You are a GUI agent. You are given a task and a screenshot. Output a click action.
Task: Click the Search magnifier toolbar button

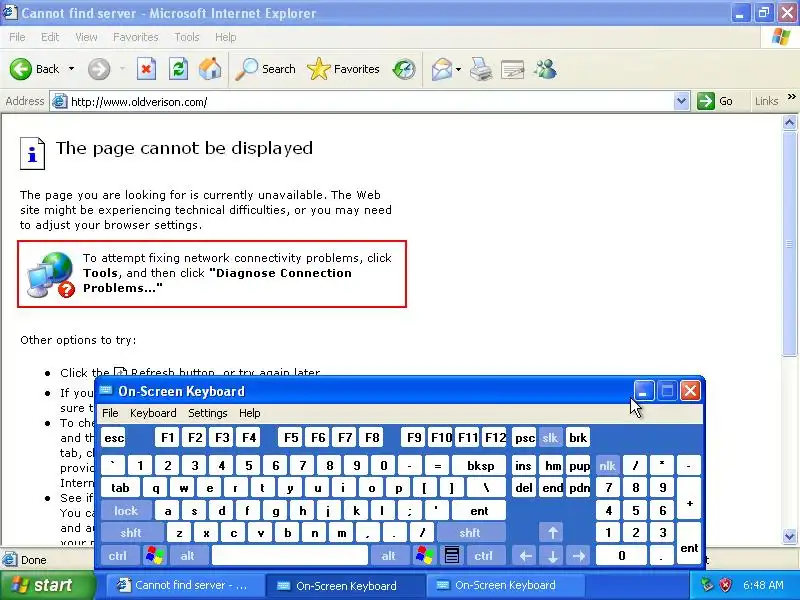(266, 69)
